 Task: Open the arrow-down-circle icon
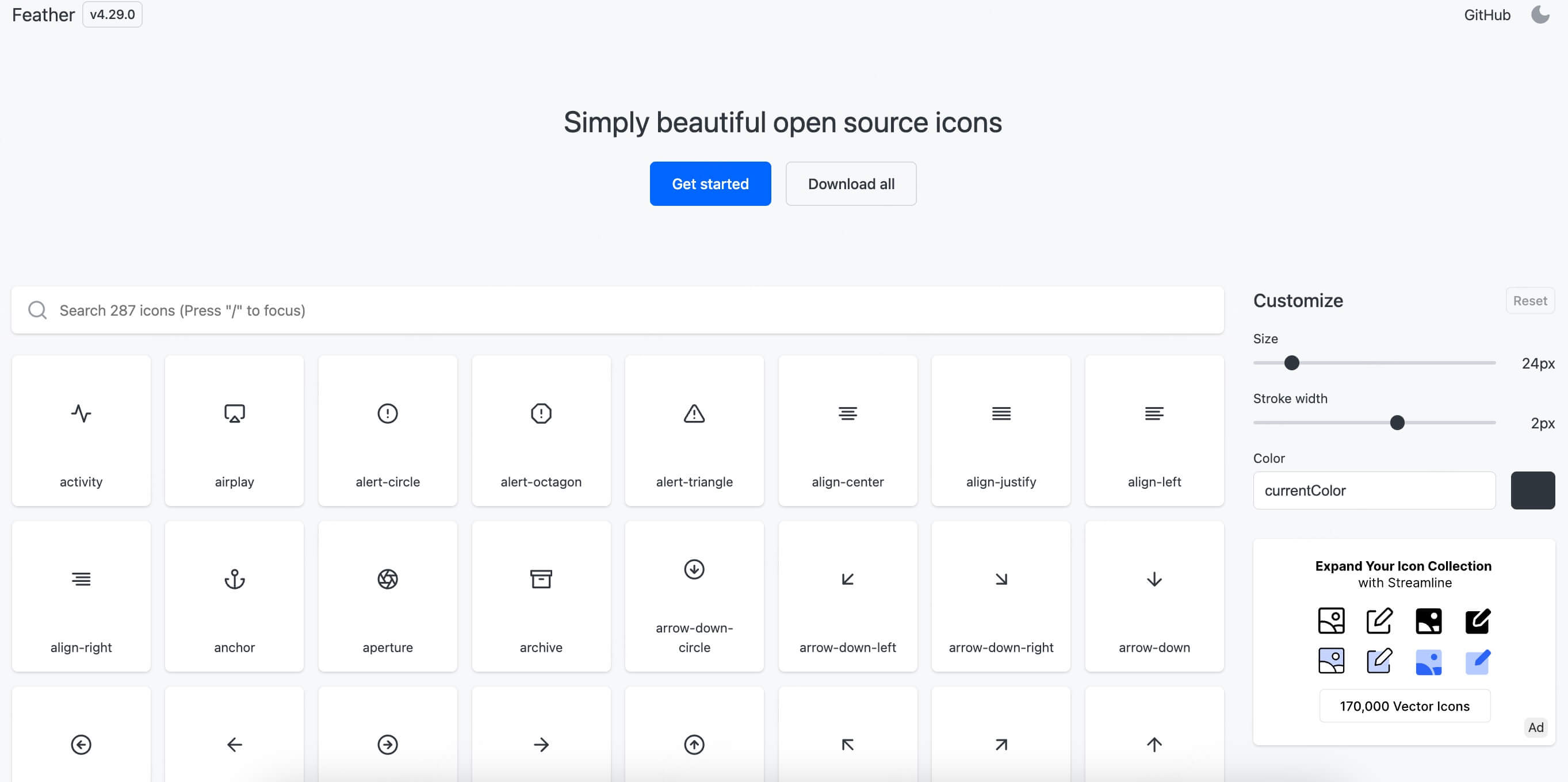[694, 596]
